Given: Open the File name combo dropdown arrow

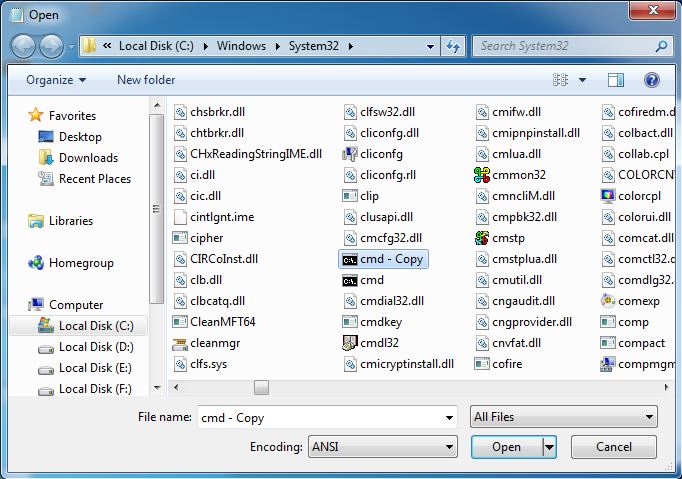Looking at the screenshot, I should (x=449, y=418).
